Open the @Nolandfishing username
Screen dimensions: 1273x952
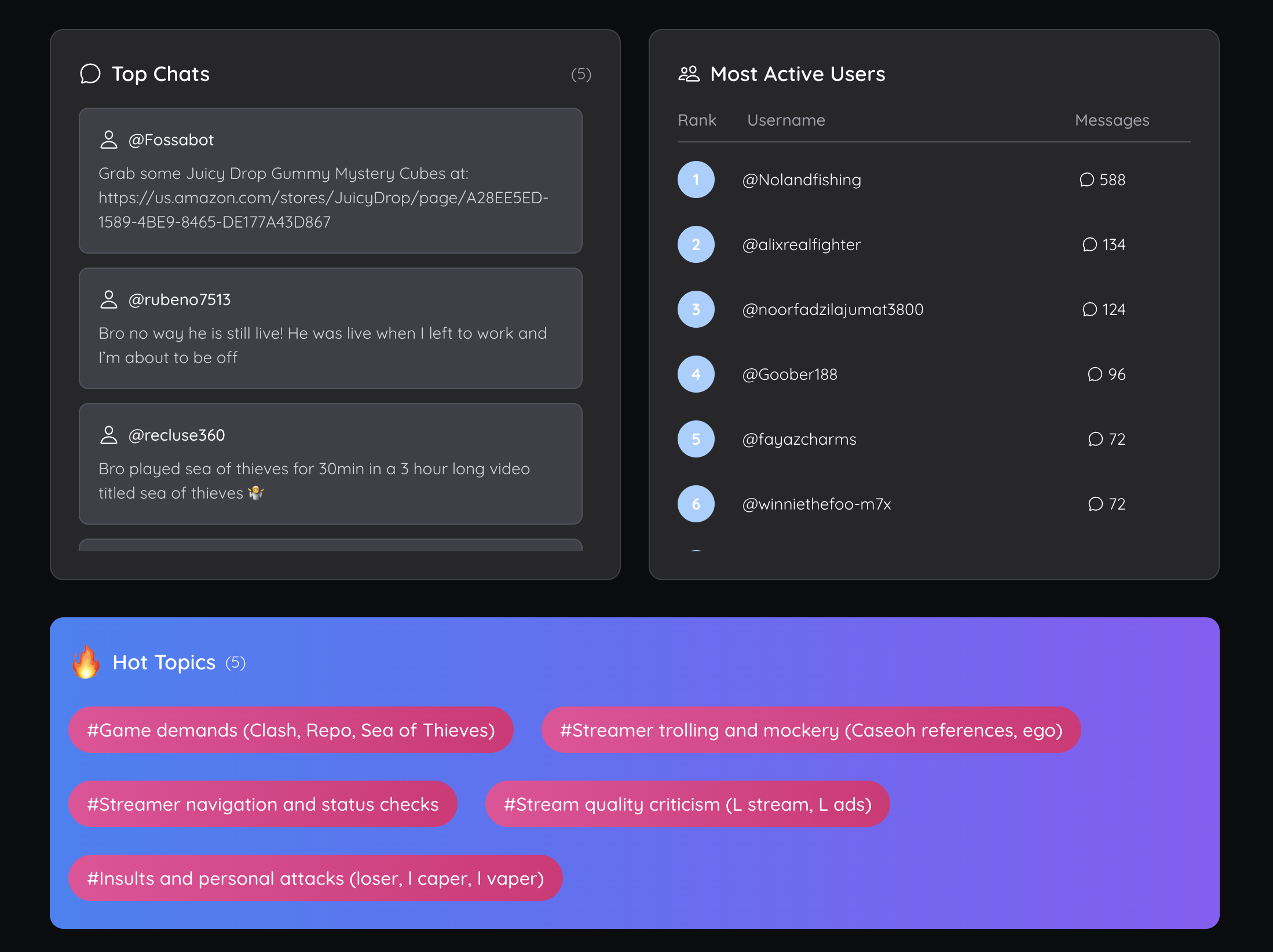point(802,180)
